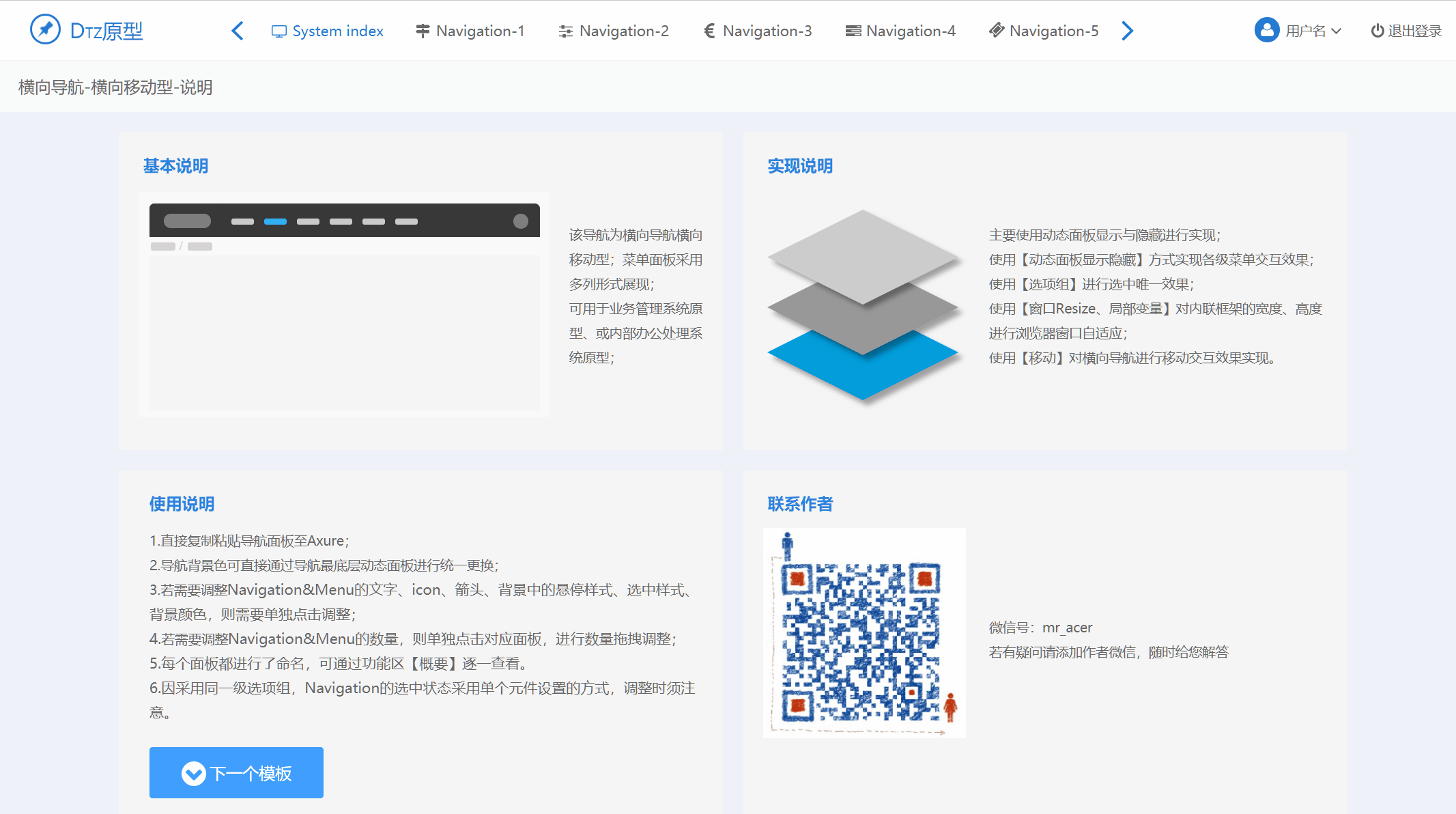Click the line 1.直接复制粘贴导航面板至Axure
Screen dimensions: 1456x814
click(249, 541)
